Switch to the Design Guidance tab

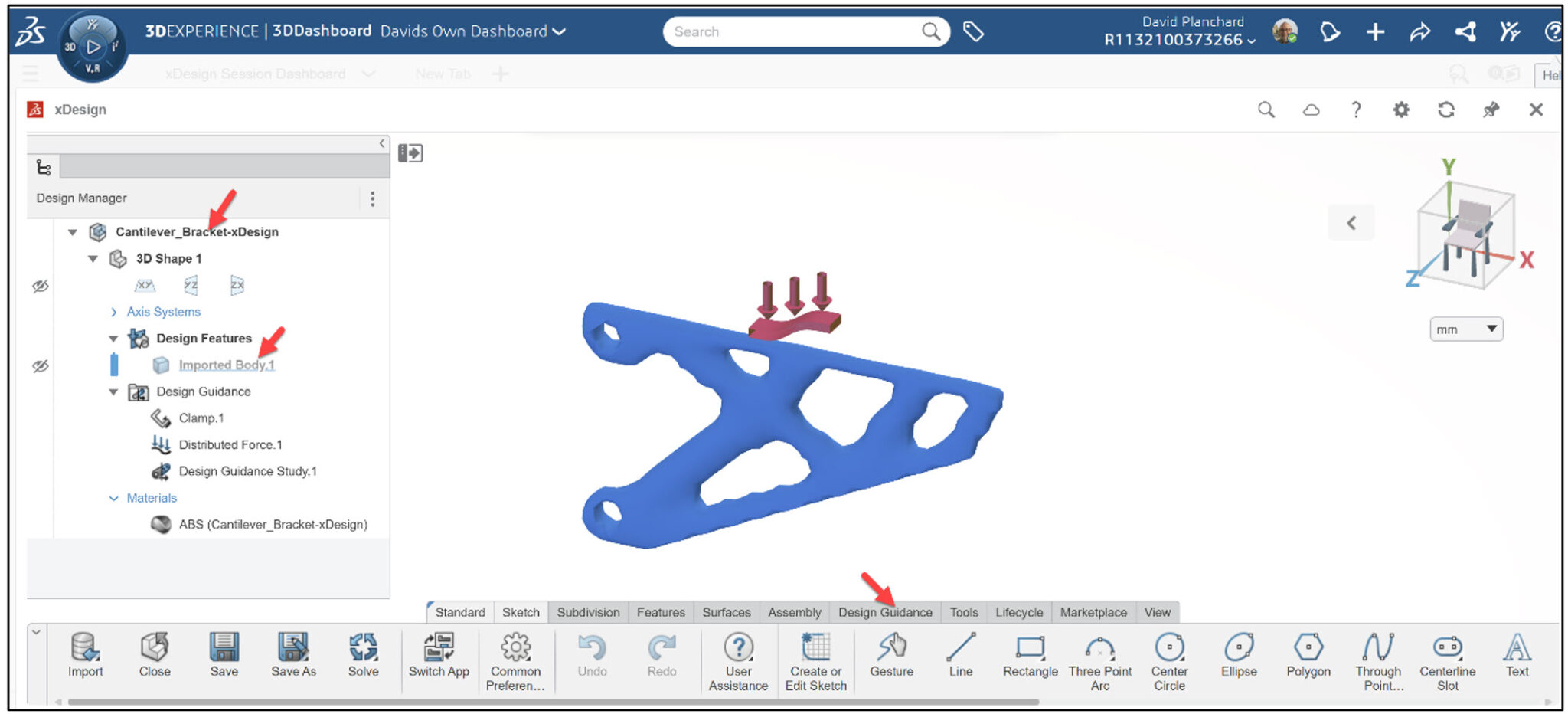886,612
